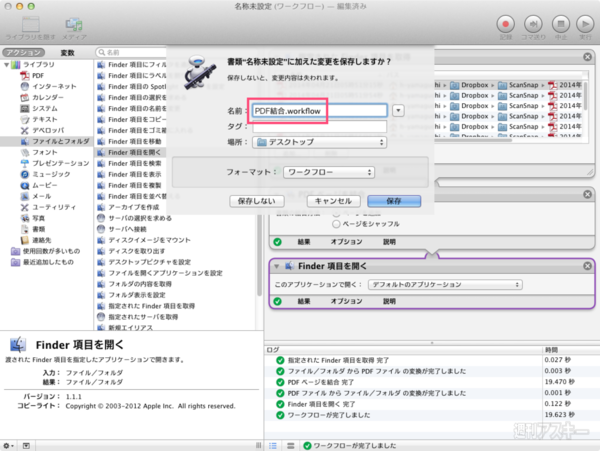Select the PDF library category
600x451 pixels.
(38, 75)
